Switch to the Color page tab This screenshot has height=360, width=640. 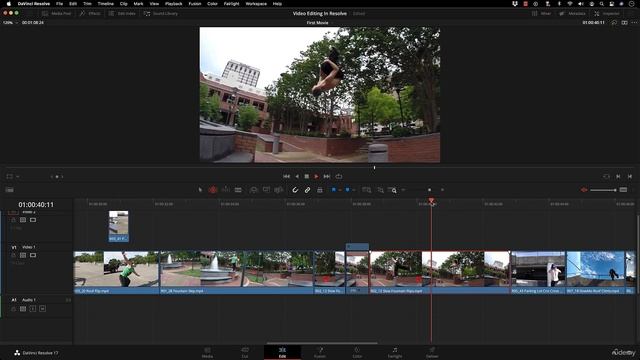coord(357,353)
